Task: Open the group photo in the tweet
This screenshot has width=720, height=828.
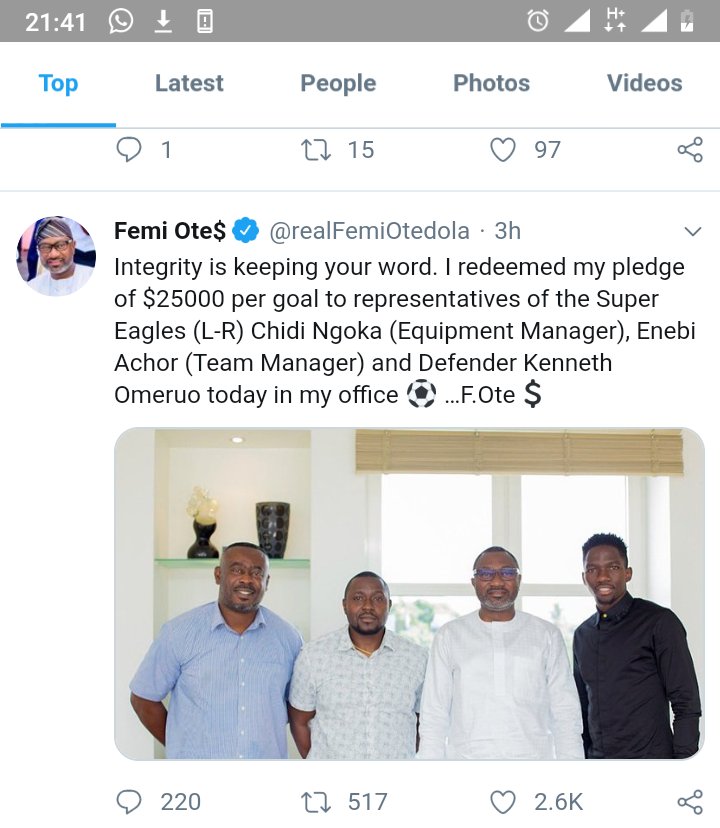Action: click(x=409, y=593)
